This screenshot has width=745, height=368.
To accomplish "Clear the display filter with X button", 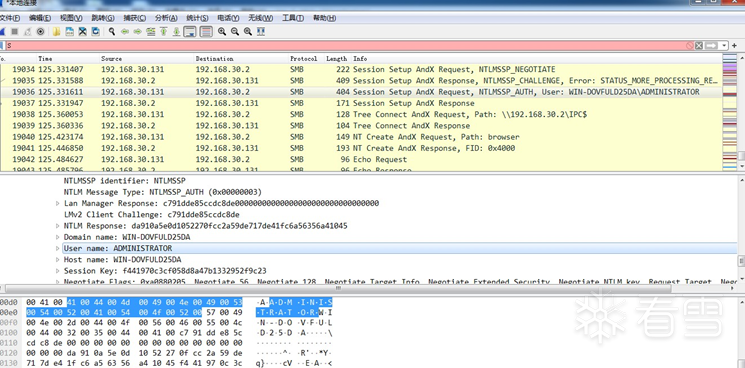I will pyautogui.click(x=699, y=46).
